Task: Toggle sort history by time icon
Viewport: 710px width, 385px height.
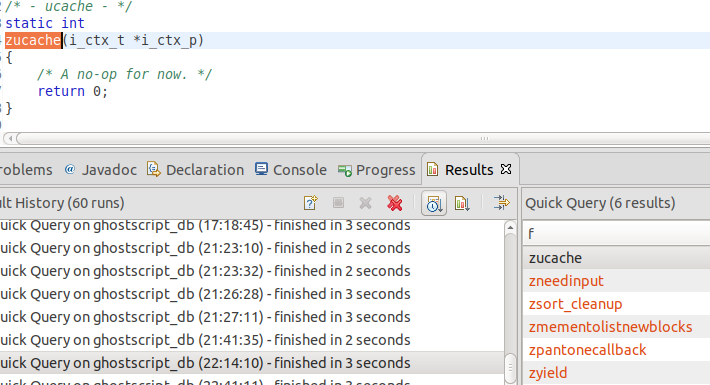Action: (x=434, y=203)
